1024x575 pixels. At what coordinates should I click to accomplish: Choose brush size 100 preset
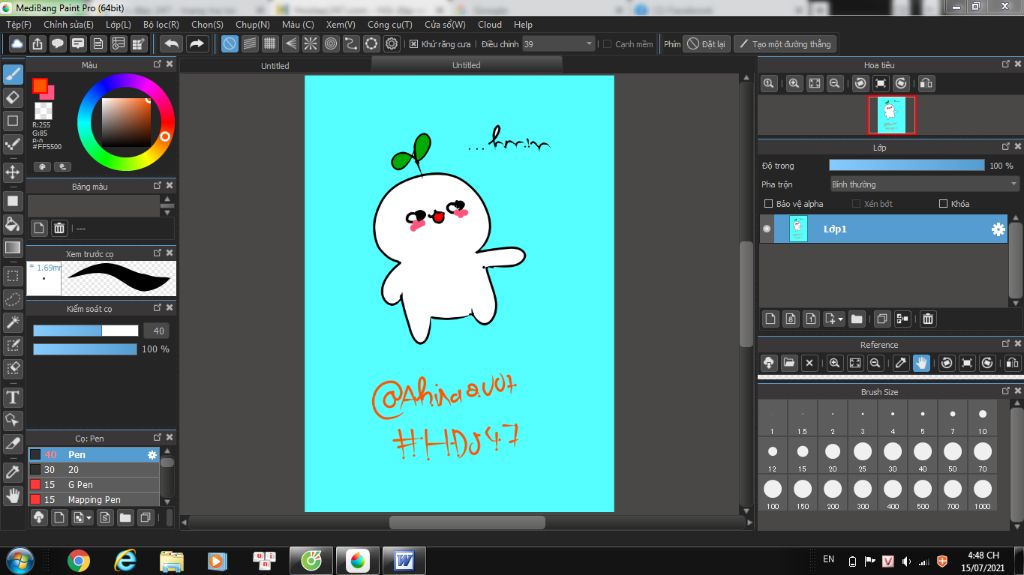[773, 493]
